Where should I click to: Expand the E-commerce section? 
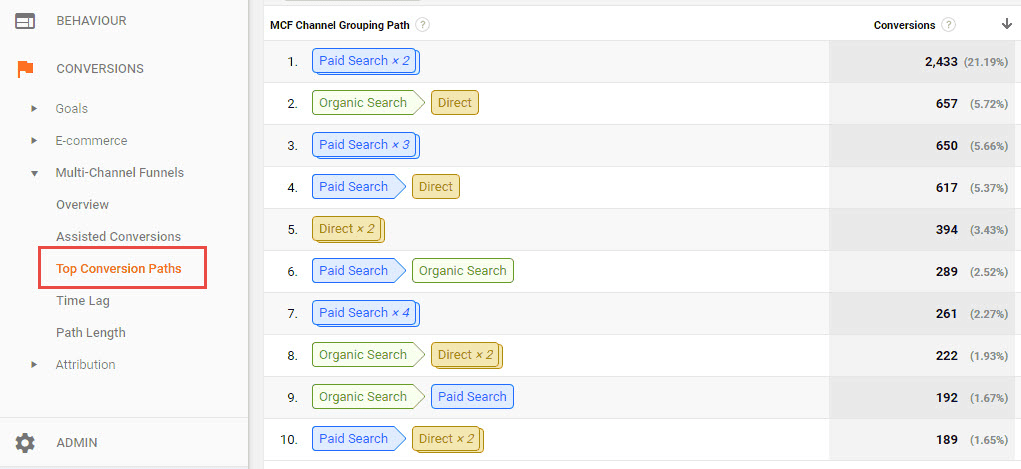point(35,141)
